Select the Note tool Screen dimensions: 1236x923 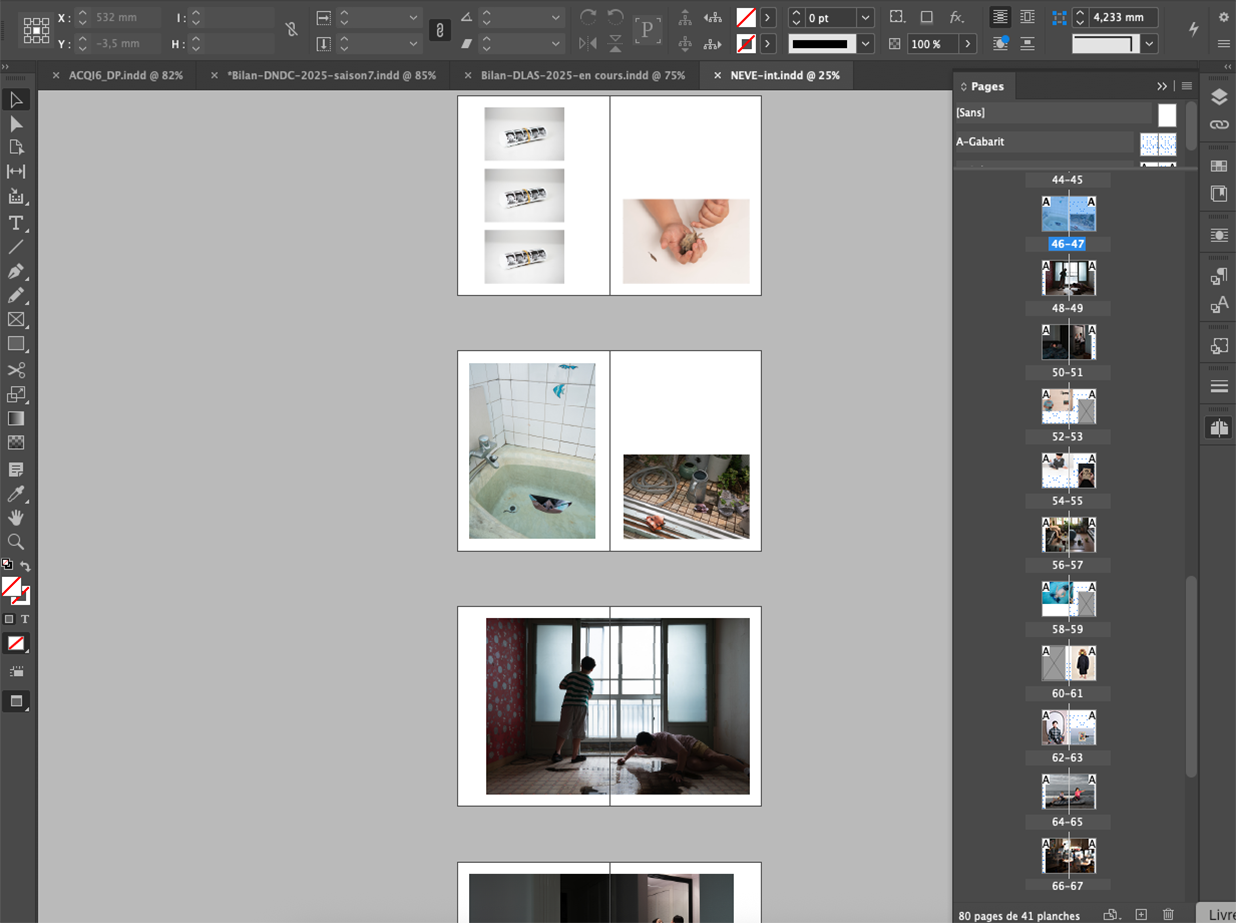pyautogui.click(x=16, y=469)
